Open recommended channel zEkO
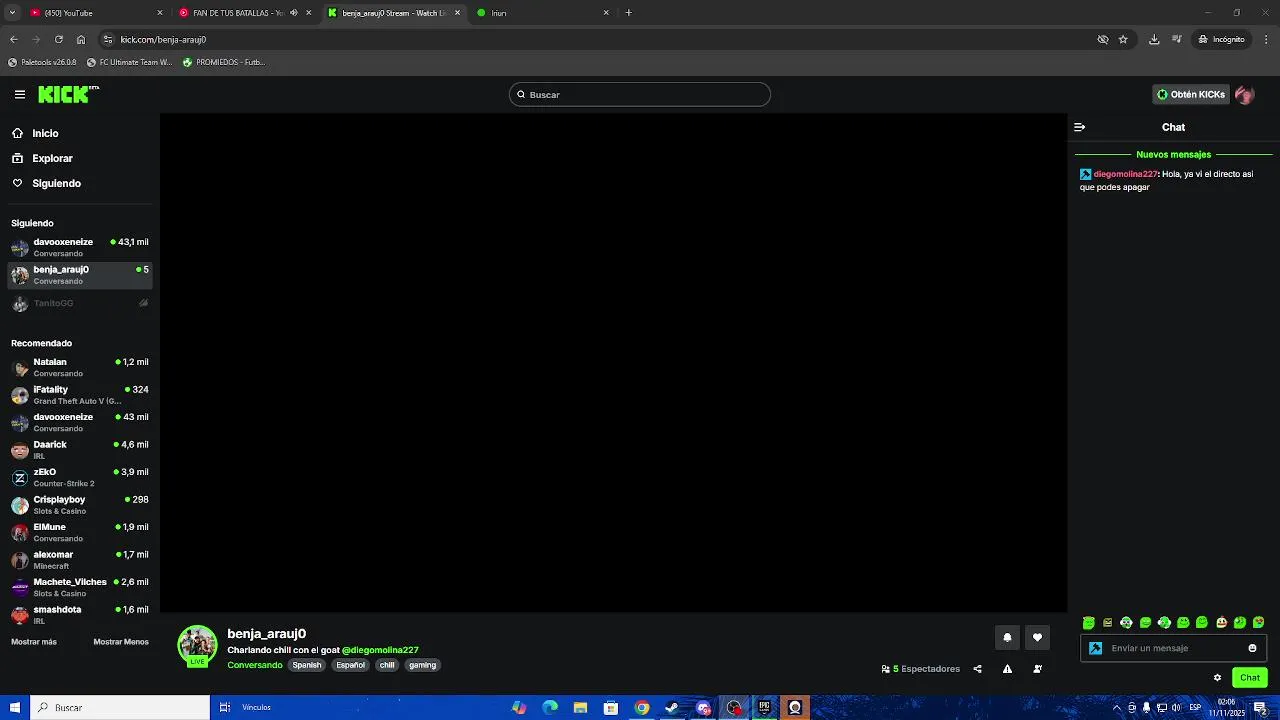The image size is (1280, 720). point(80,477)
